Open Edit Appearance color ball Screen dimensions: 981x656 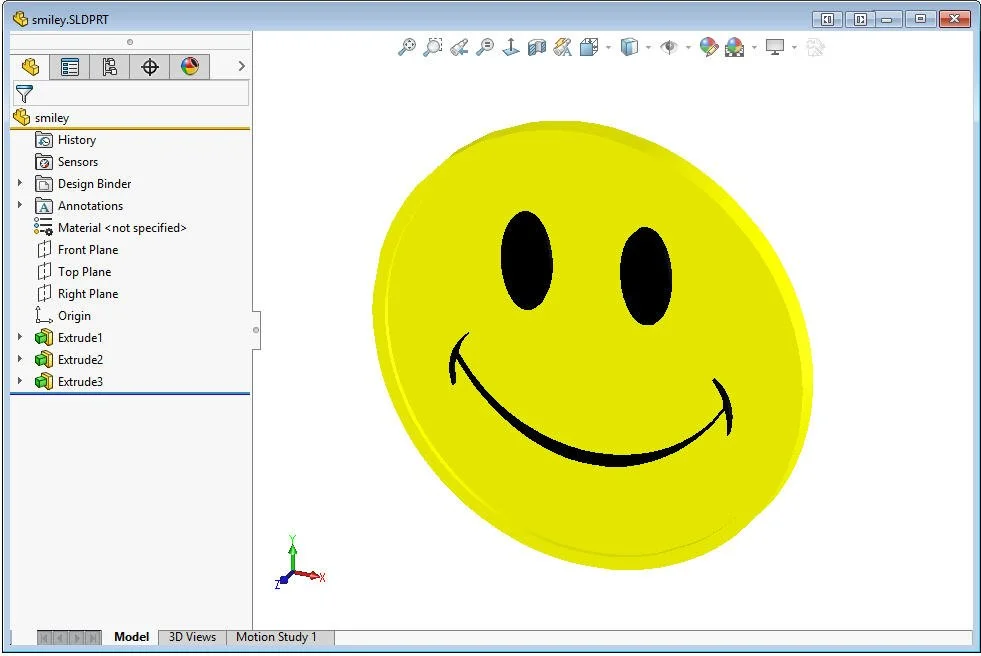point(708,47)
